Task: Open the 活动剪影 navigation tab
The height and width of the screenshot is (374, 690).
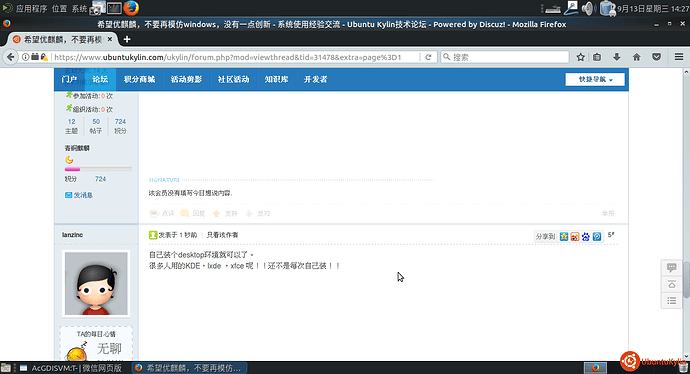Action: (186, 79)
